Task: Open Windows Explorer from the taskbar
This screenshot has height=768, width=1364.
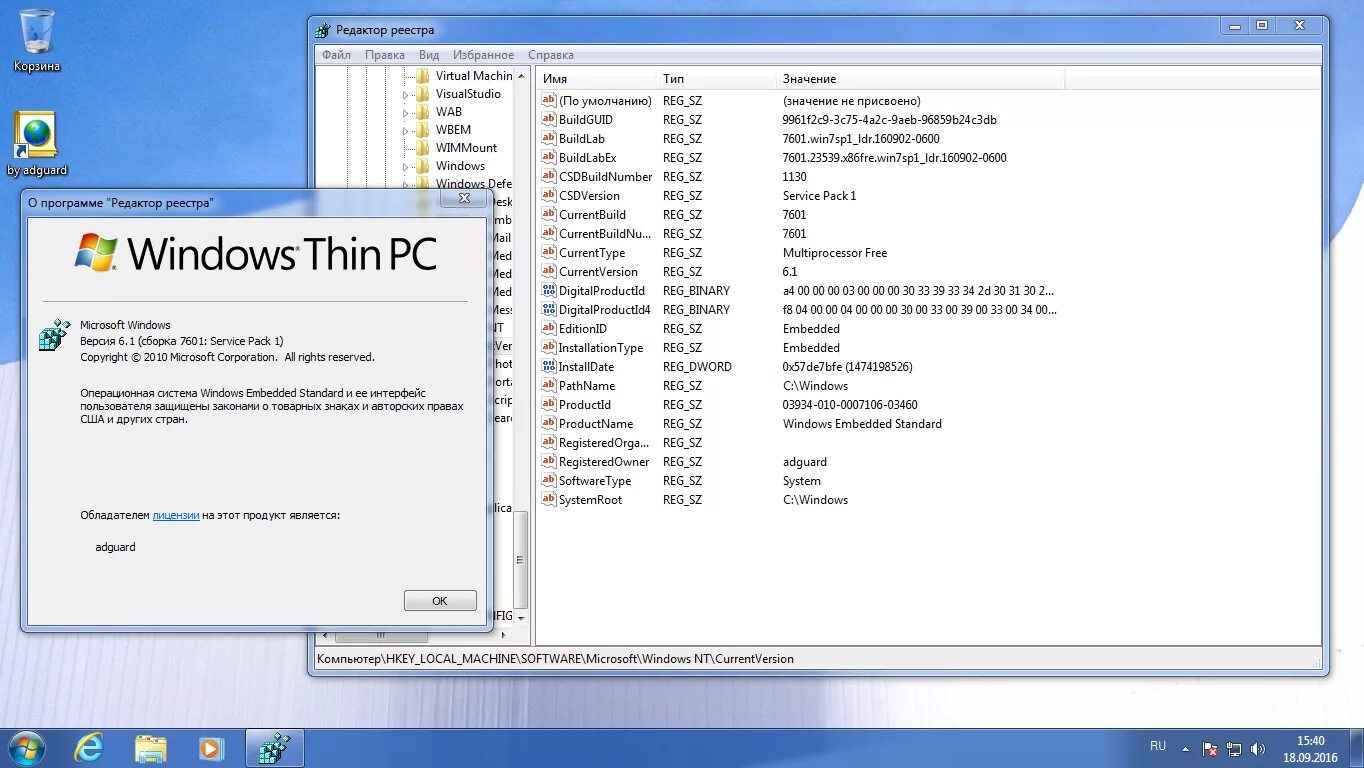Action: coord(151,747)
